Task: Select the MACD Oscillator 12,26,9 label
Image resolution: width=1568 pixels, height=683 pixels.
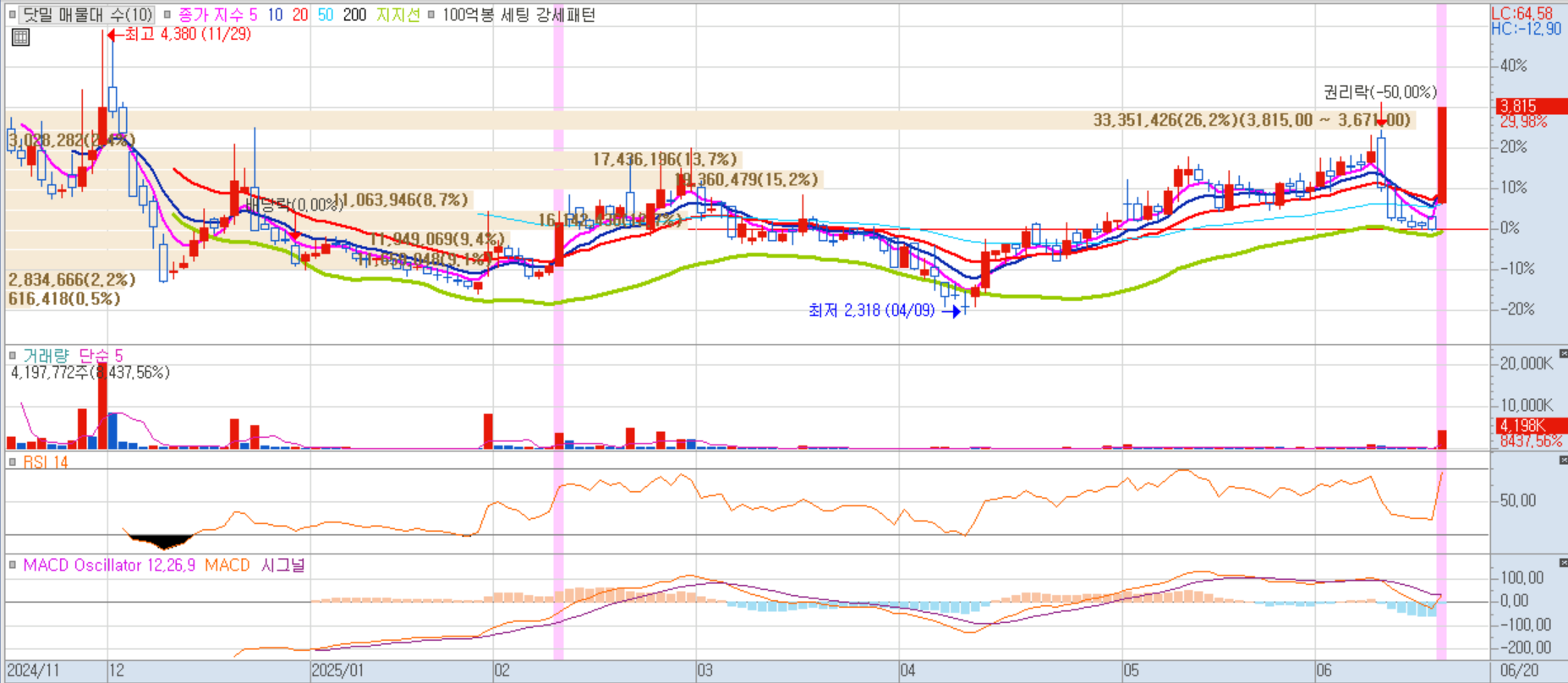Action: coord(109,565)
